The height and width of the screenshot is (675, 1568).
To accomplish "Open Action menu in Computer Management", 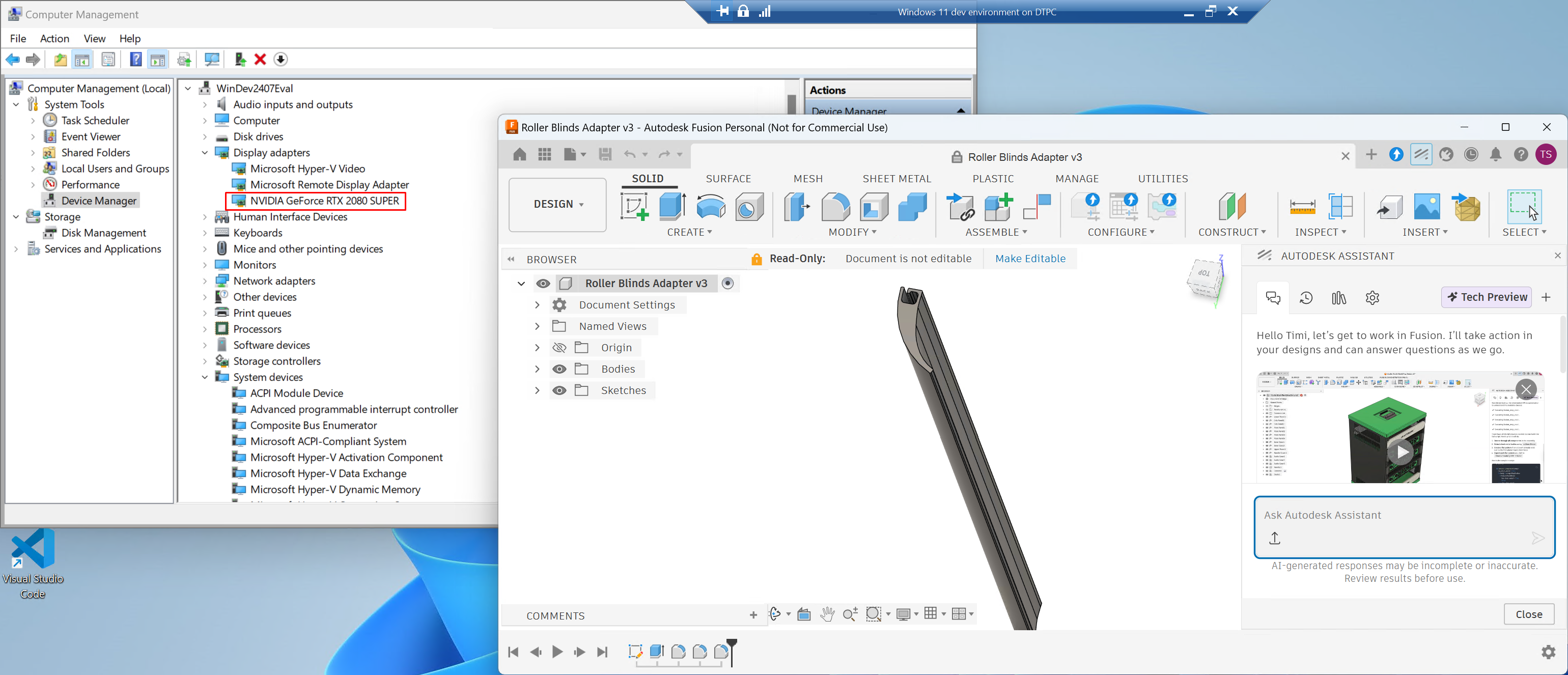I will pyautogui.click(x=54, y=38).
